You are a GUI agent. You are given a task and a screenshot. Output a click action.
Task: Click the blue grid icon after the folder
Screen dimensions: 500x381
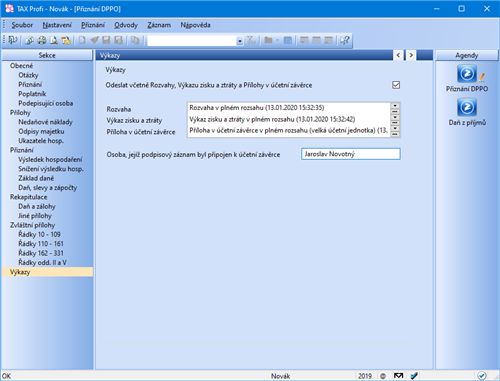pyautogui.click(x=288, y=40)
